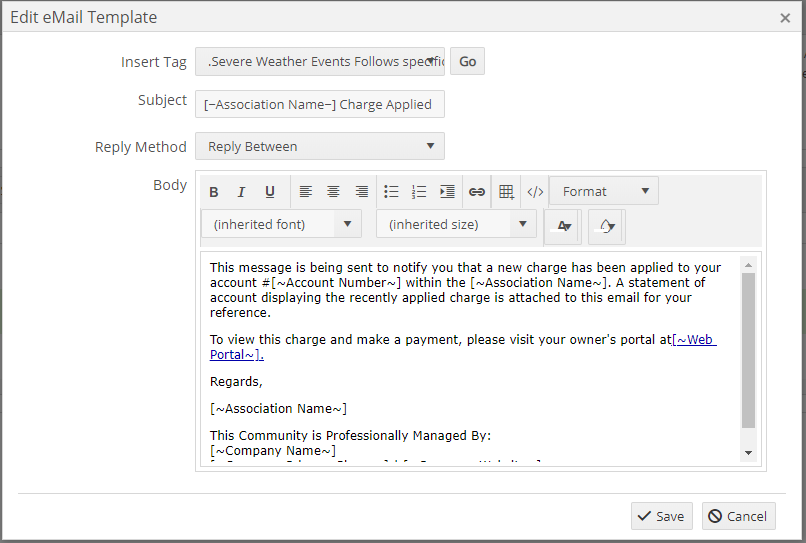The image size is (806, 543).
Task: Insert unordered bullet list
Action: (391, 192)
